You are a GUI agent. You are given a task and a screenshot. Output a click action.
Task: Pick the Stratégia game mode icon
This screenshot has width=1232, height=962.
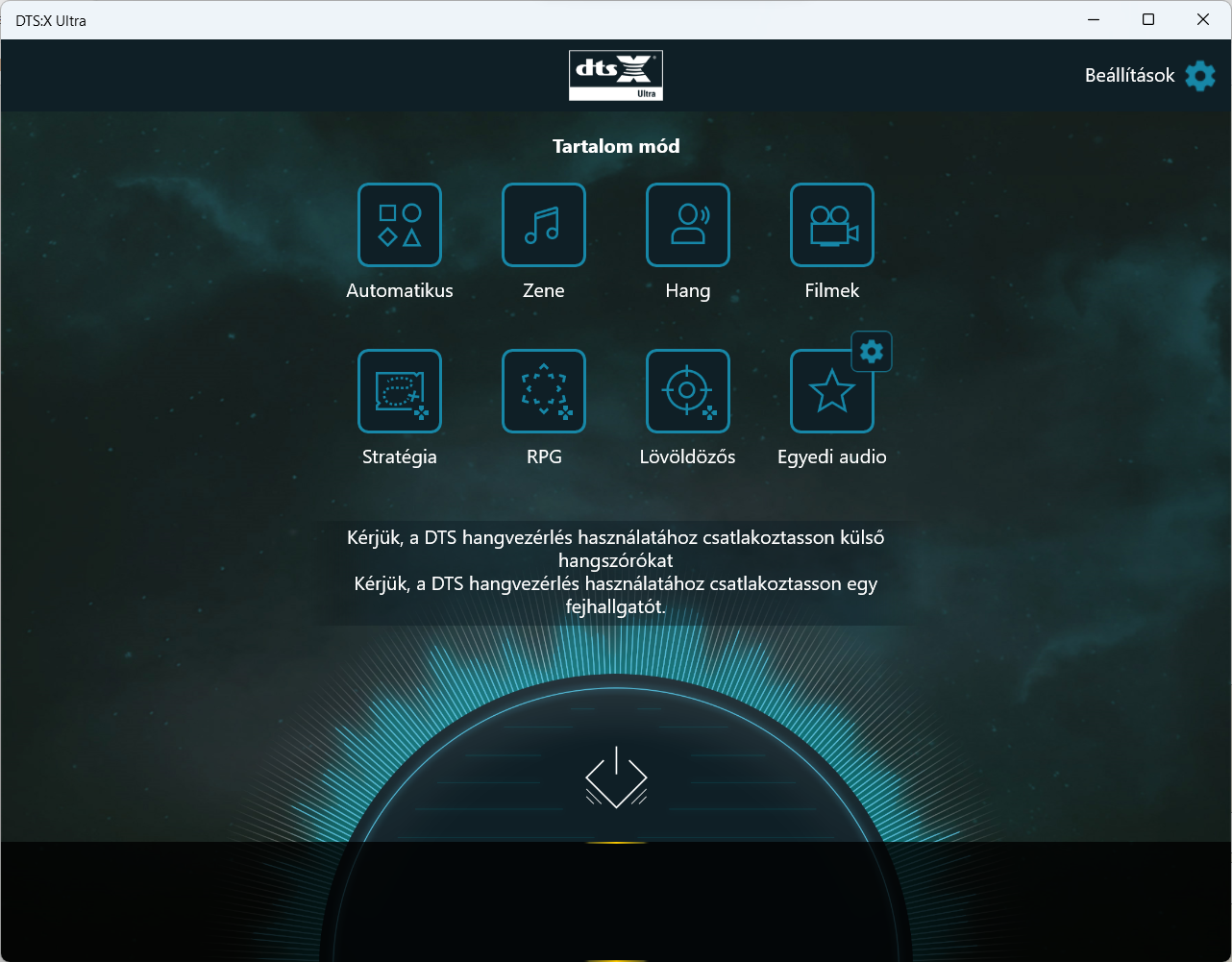click(x=400, y=391)
